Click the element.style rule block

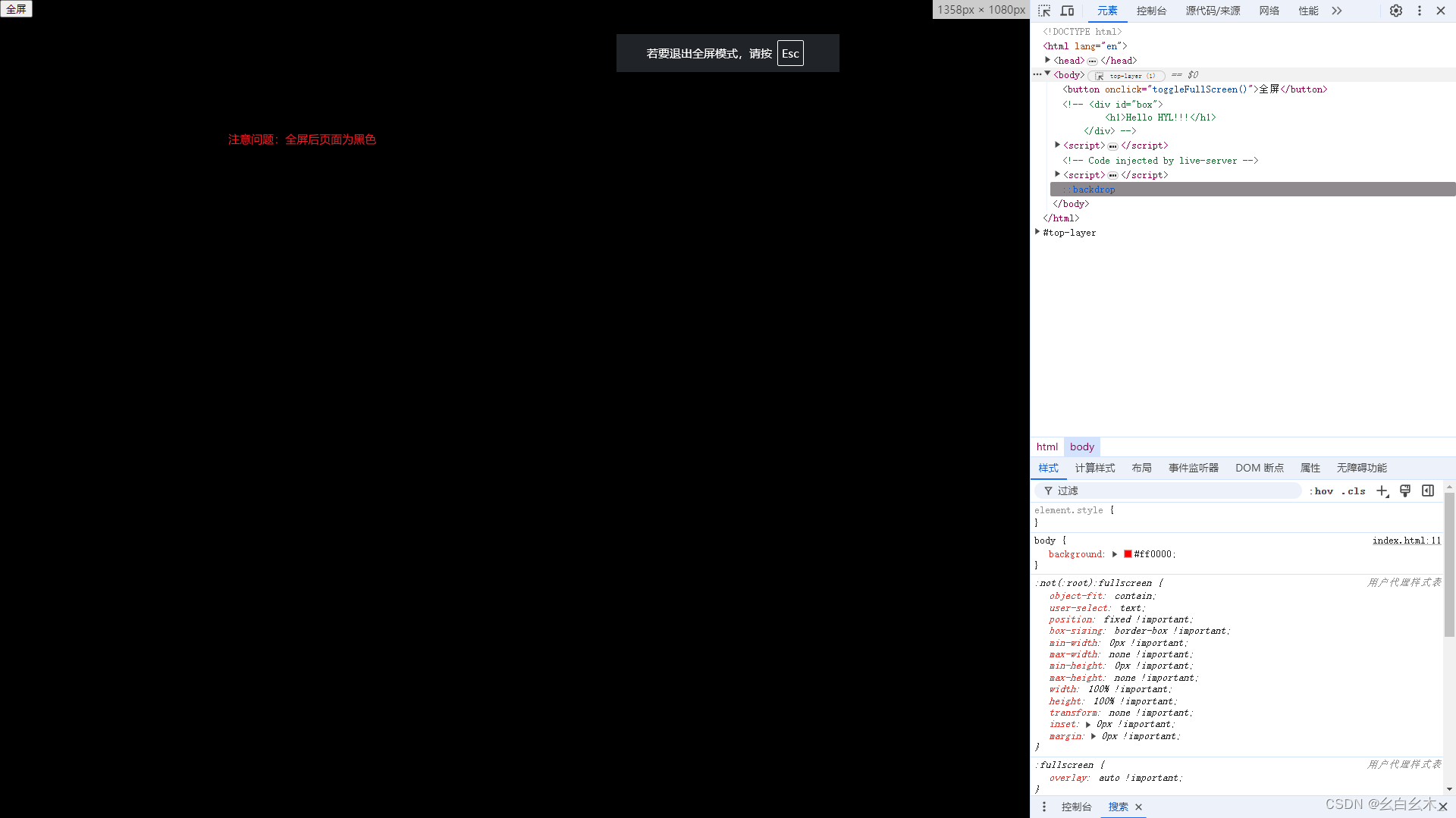[x=1236, y=516]
